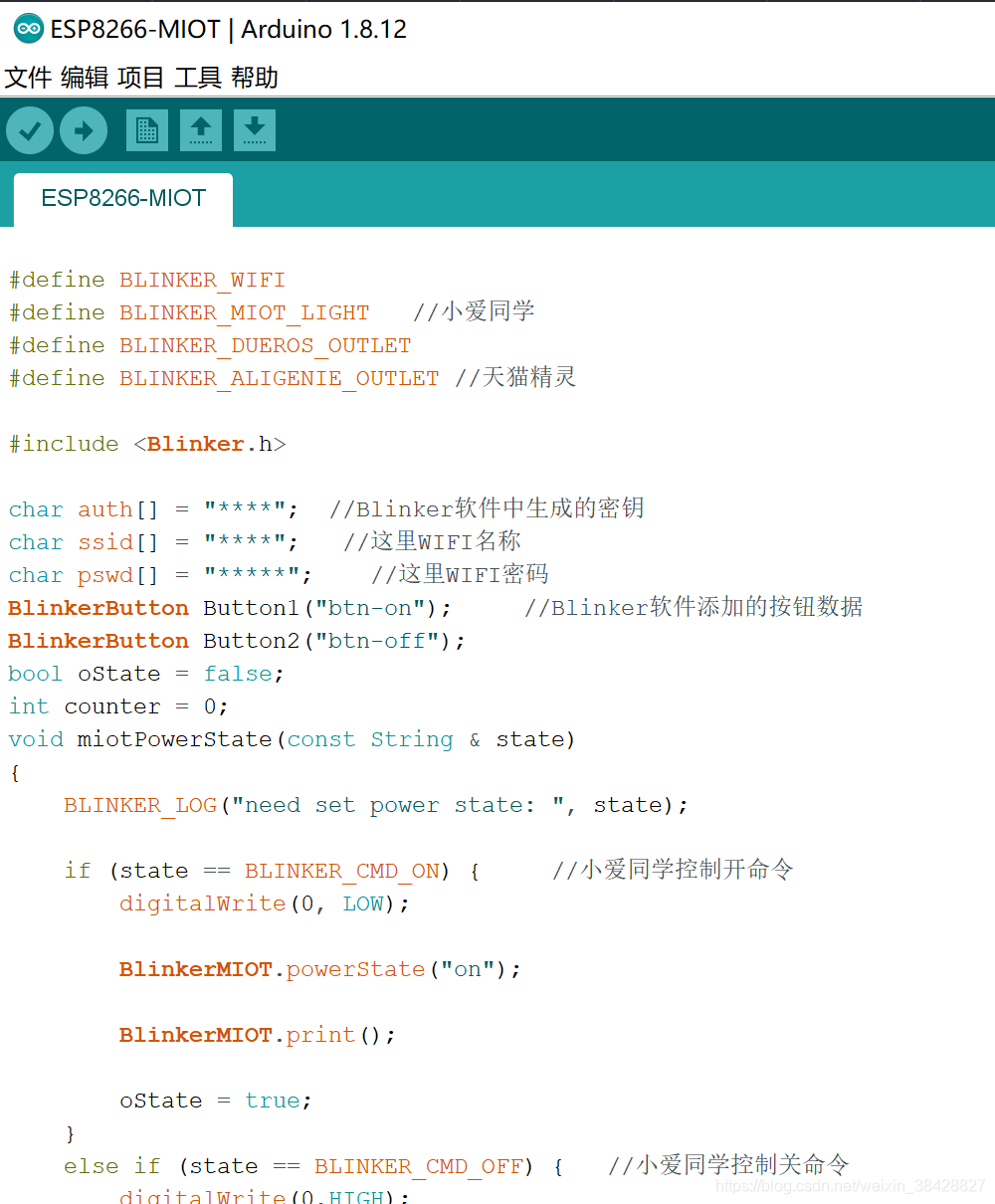
Task: Open the 编辑 menu
Action: 85,78
